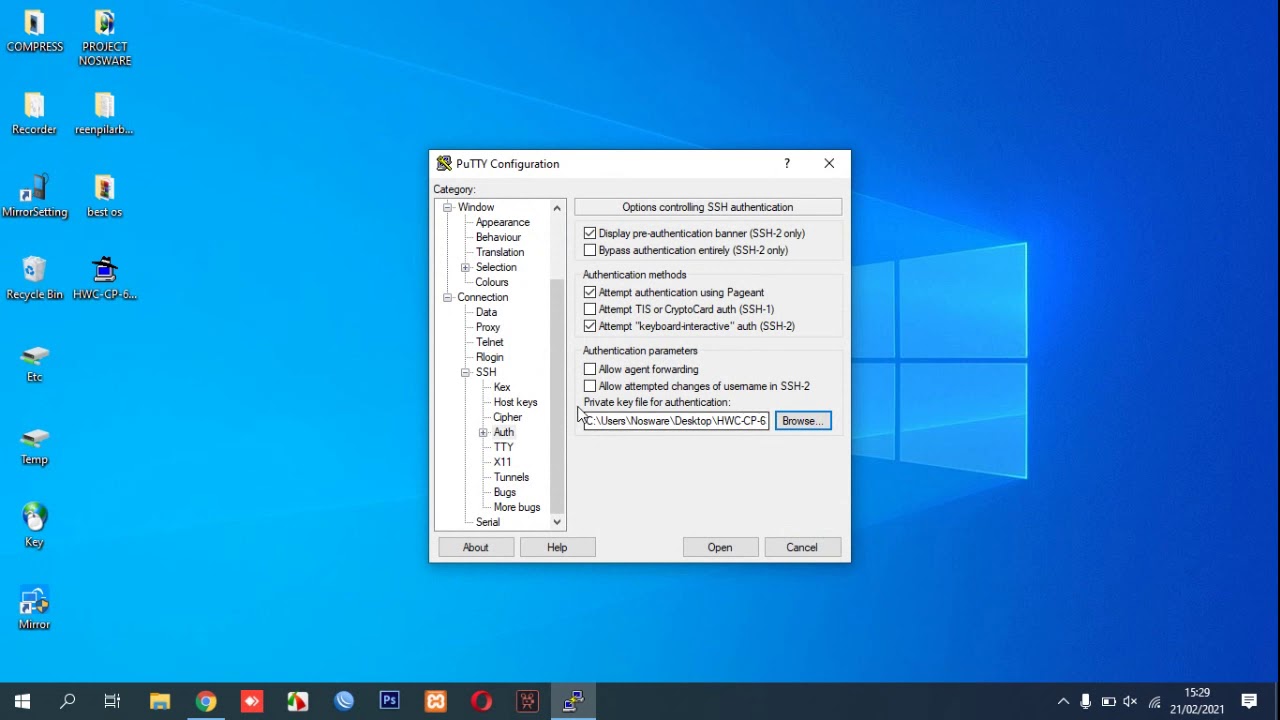Image resolution: width=1280 pixels, height=720 pixels.
Task: Select Appearance in category tree
Action: coord(503,222)
